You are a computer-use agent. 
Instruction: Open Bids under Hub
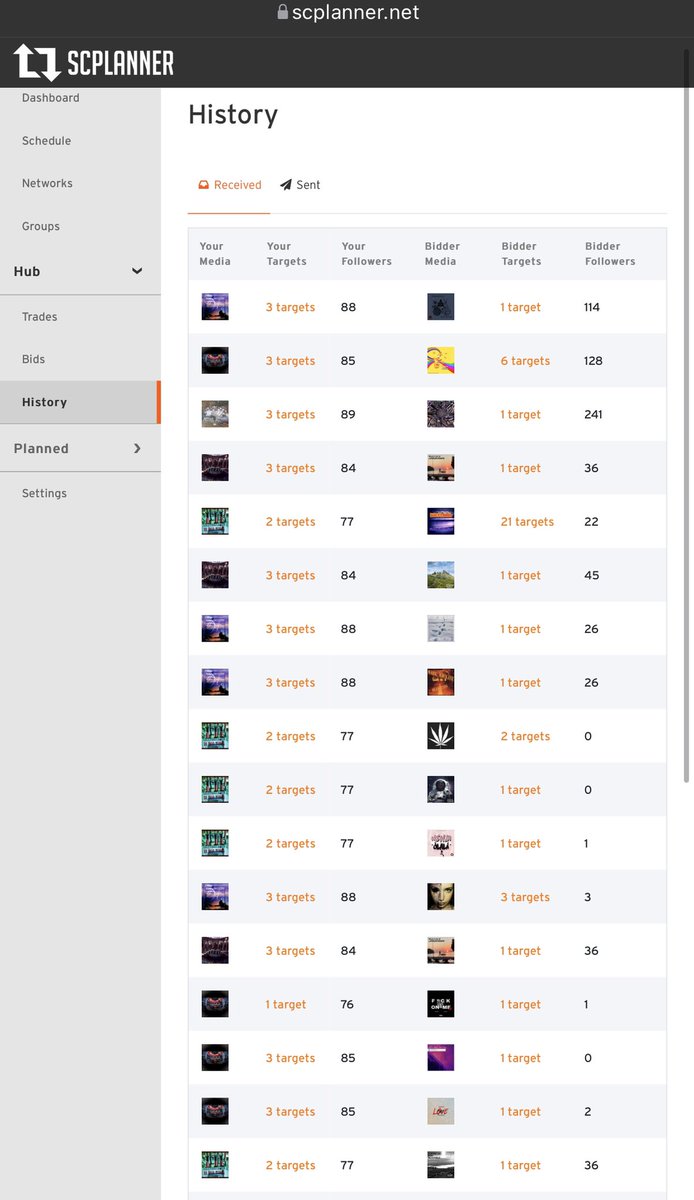34,359
